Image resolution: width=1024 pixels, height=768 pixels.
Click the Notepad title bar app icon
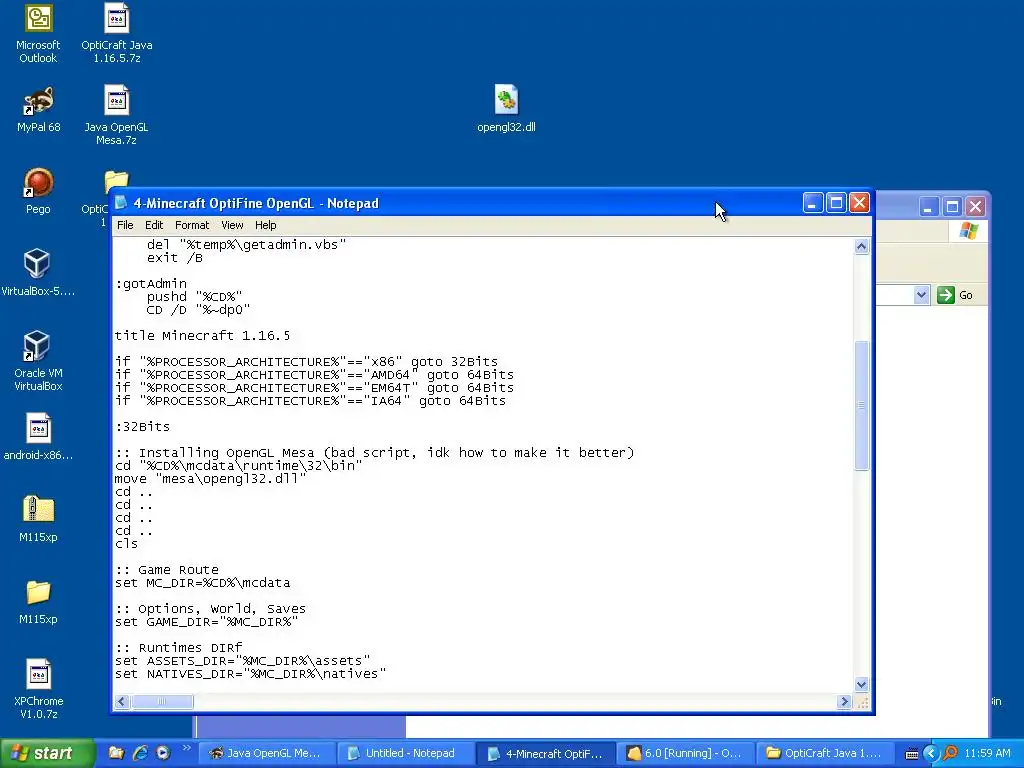coord(121,202)
